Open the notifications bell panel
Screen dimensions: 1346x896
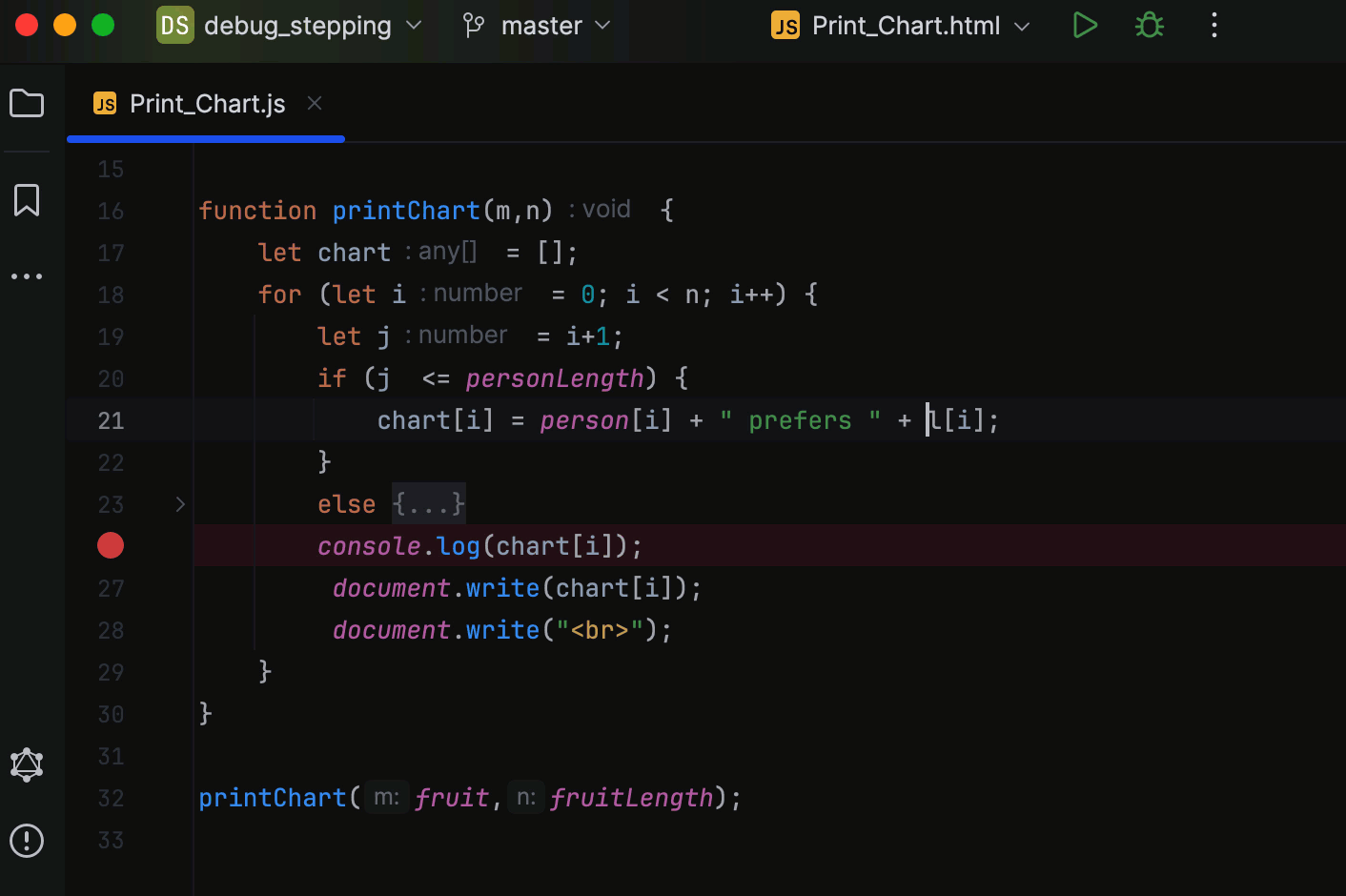[x=27, y=764]
